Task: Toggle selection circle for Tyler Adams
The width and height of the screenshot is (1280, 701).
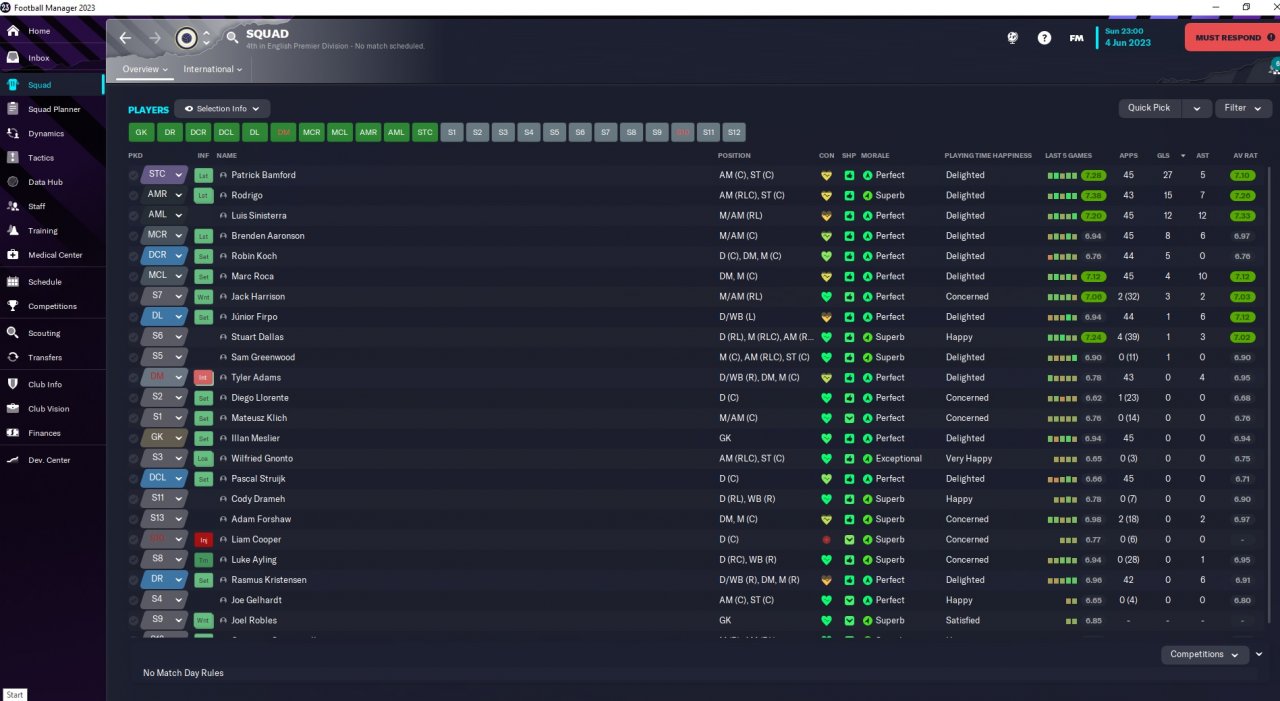Action: click(133, 377)
